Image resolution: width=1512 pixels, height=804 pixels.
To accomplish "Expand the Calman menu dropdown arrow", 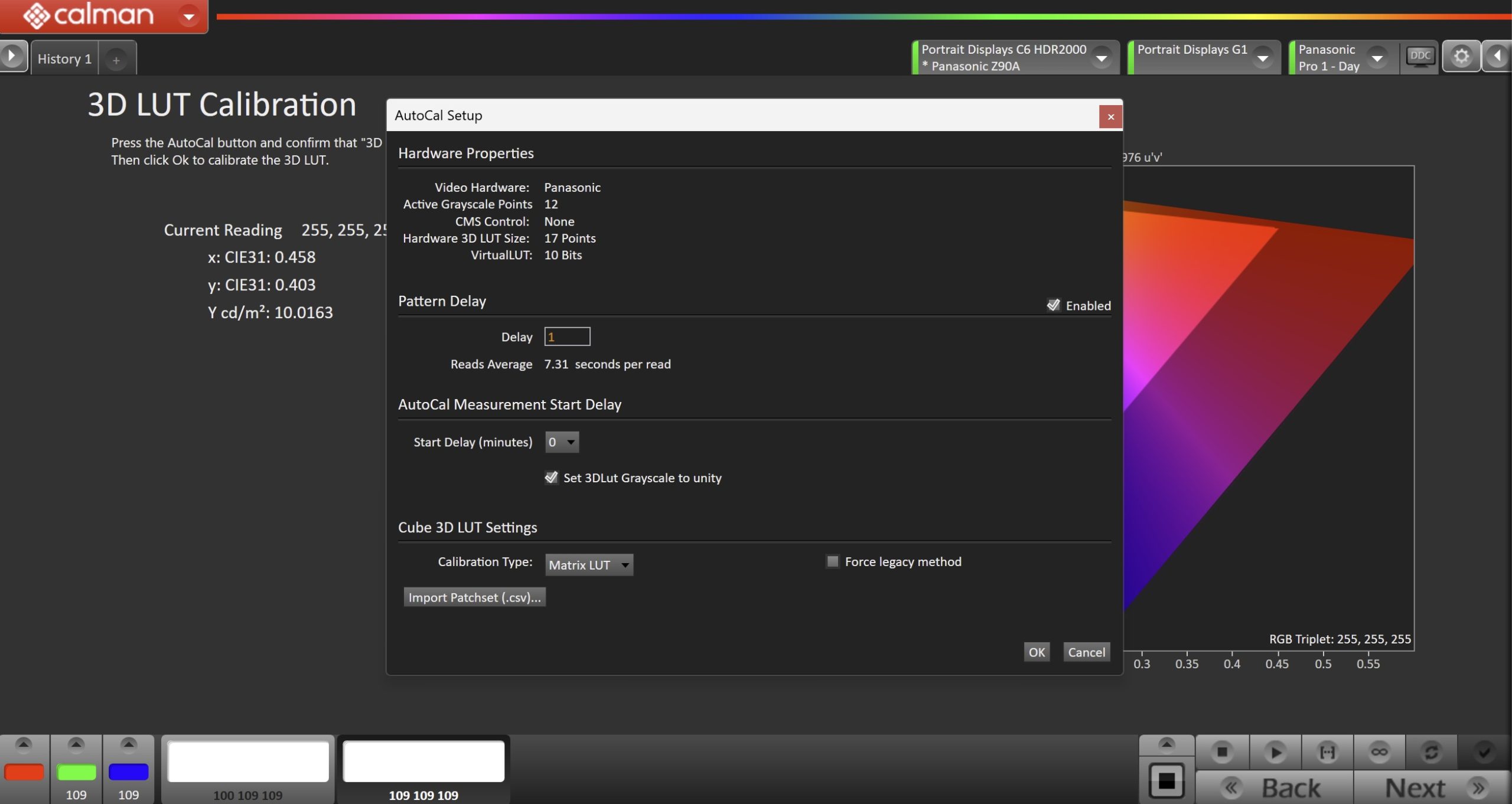I will 189,16.
